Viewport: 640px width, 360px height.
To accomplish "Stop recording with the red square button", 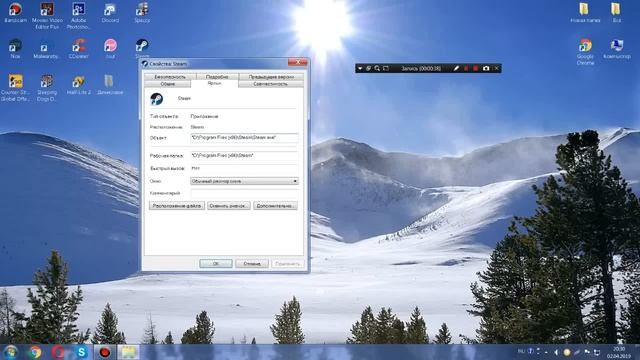I will [x=476, y=69].
